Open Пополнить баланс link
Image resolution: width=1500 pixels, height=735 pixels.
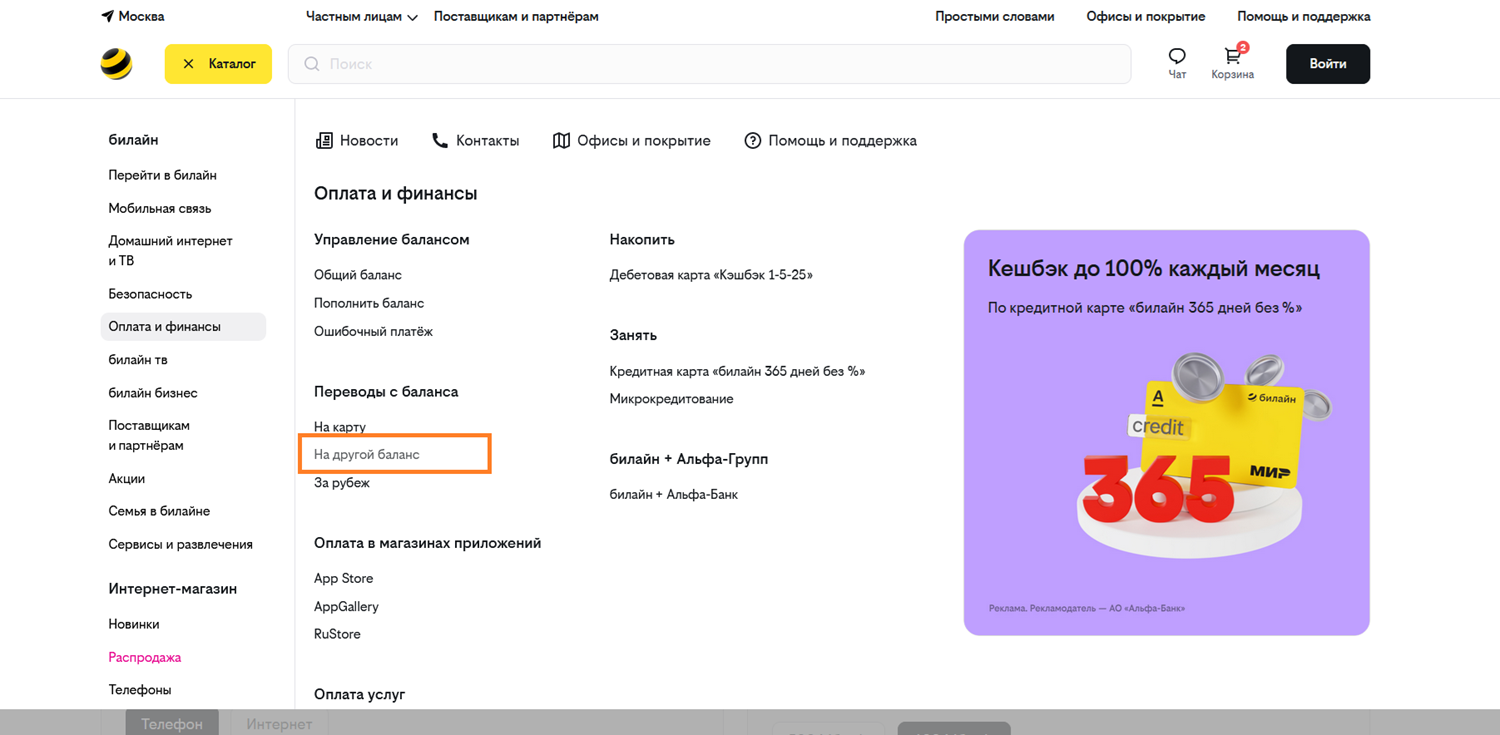369,303
